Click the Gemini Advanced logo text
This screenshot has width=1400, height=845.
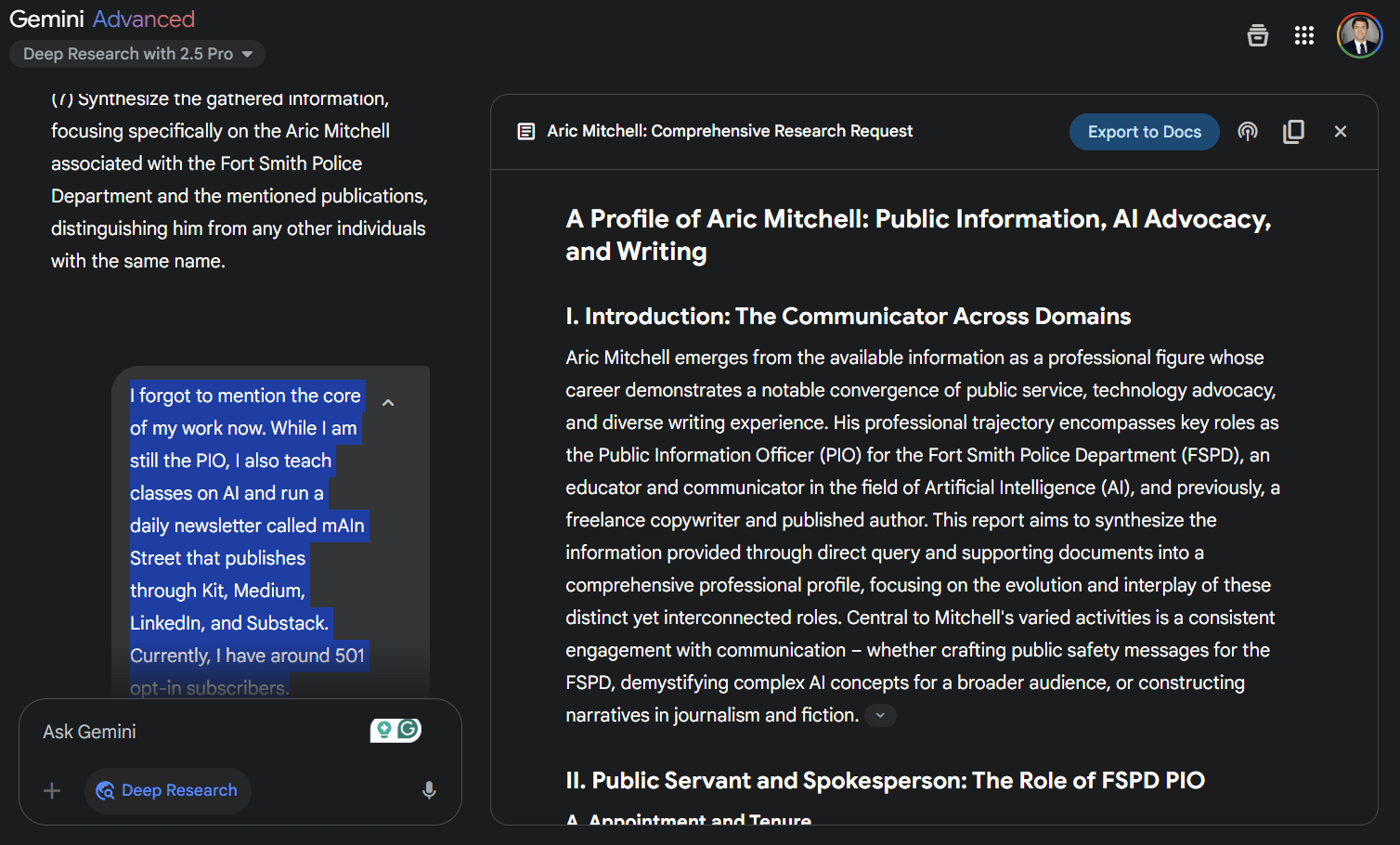[x=102, y=19]
